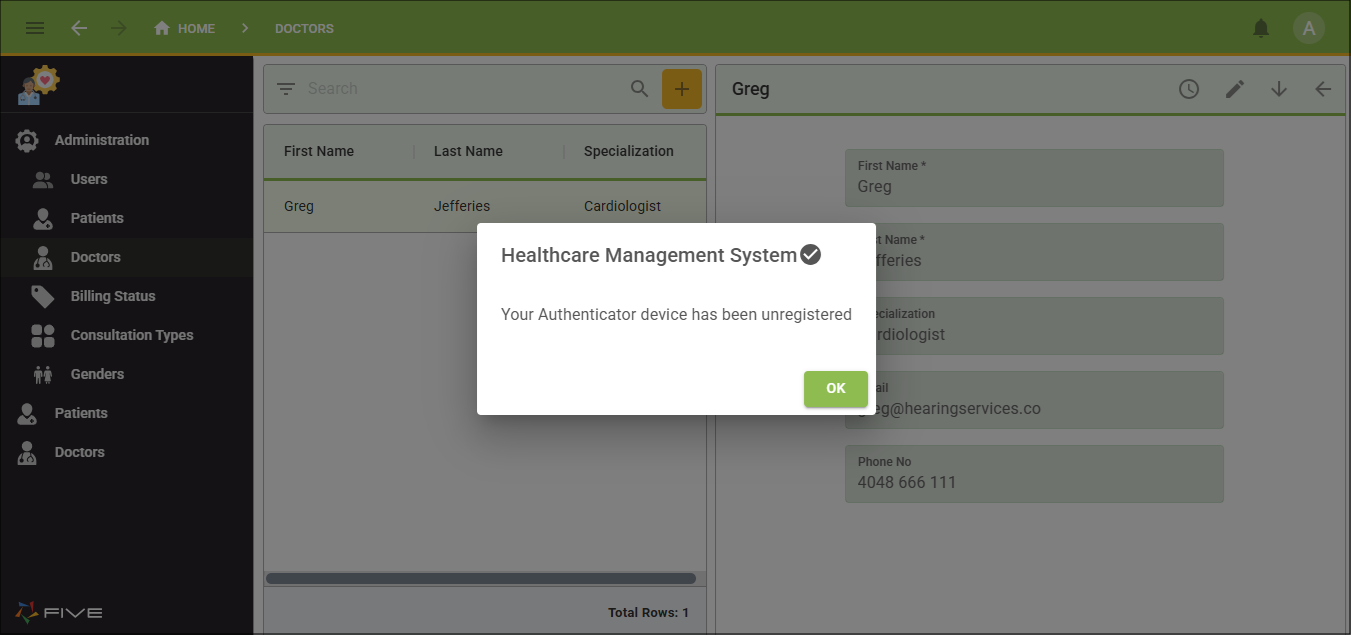Select the Cardiologist row checkmark badge in dialog
The height and width of the screenshot is (635, 1351).
tap(810, 254)
